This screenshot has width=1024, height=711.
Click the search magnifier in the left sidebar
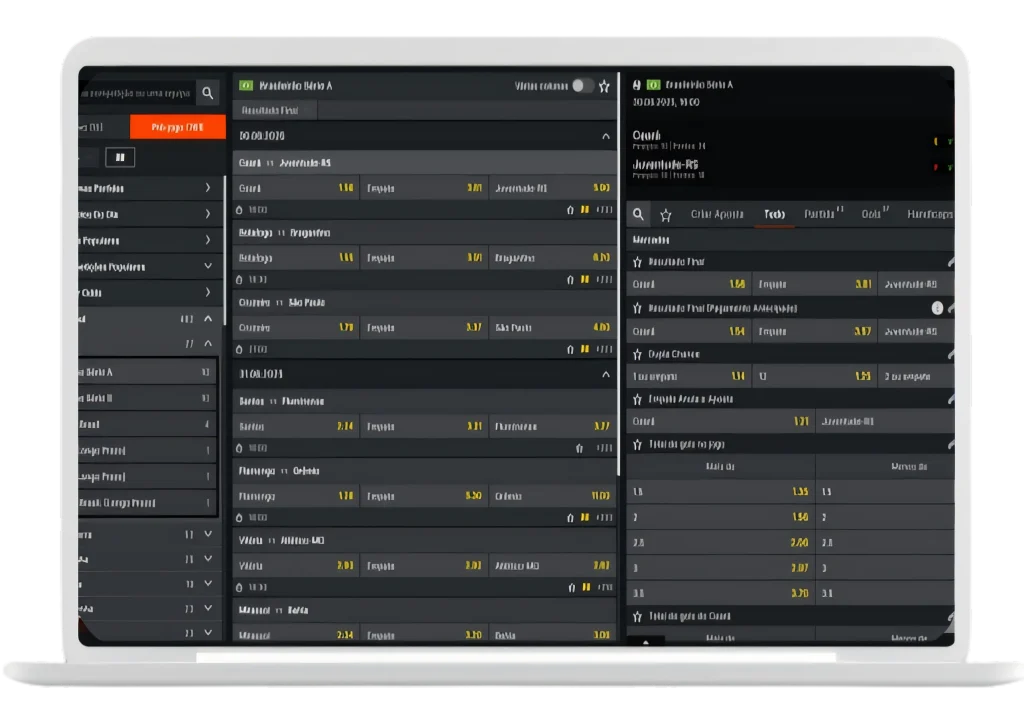click(208, 93)
